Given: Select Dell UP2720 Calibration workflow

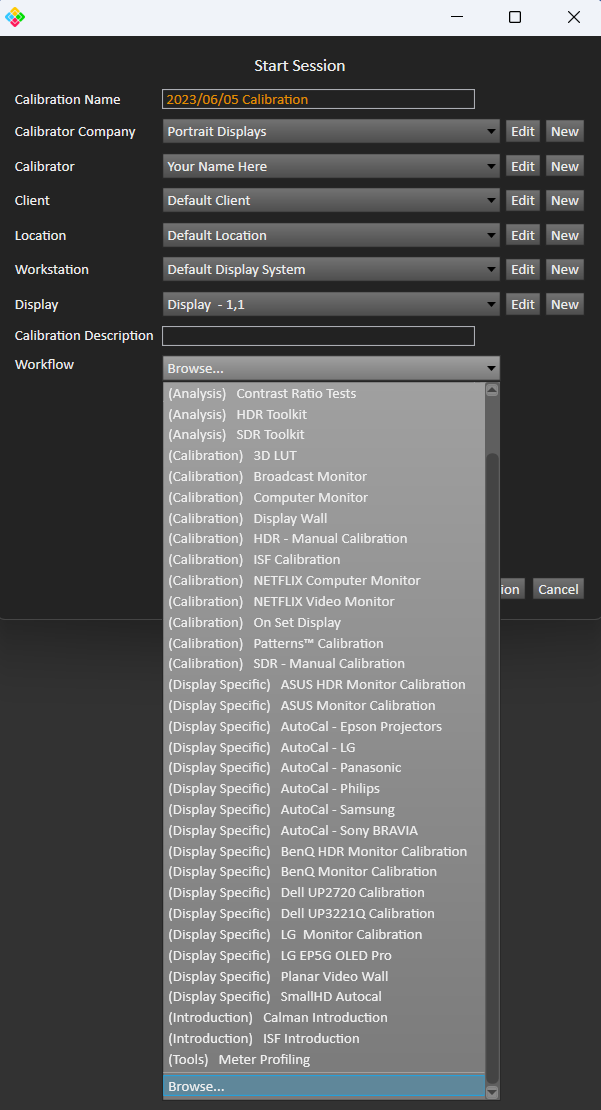Looking at the screenshot, I should pos(324,893).
